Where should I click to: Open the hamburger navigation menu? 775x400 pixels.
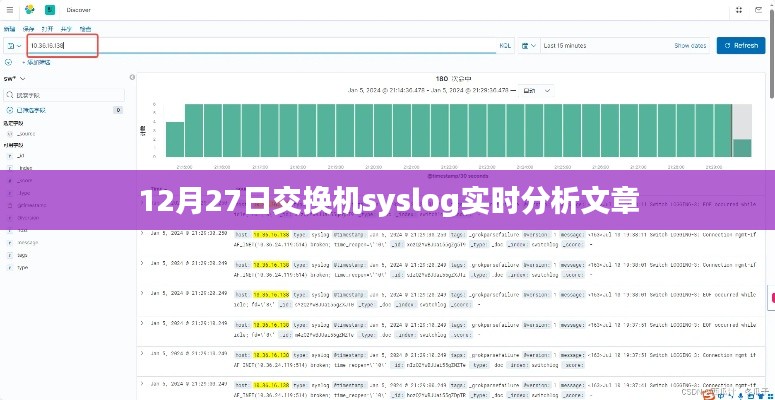(x=9, y=10)
